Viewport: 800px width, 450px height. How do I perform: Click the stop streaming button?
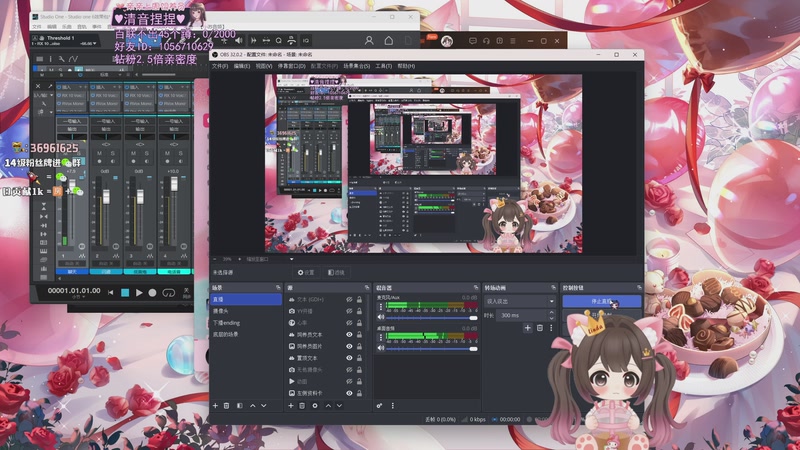[x=602, y=302]
